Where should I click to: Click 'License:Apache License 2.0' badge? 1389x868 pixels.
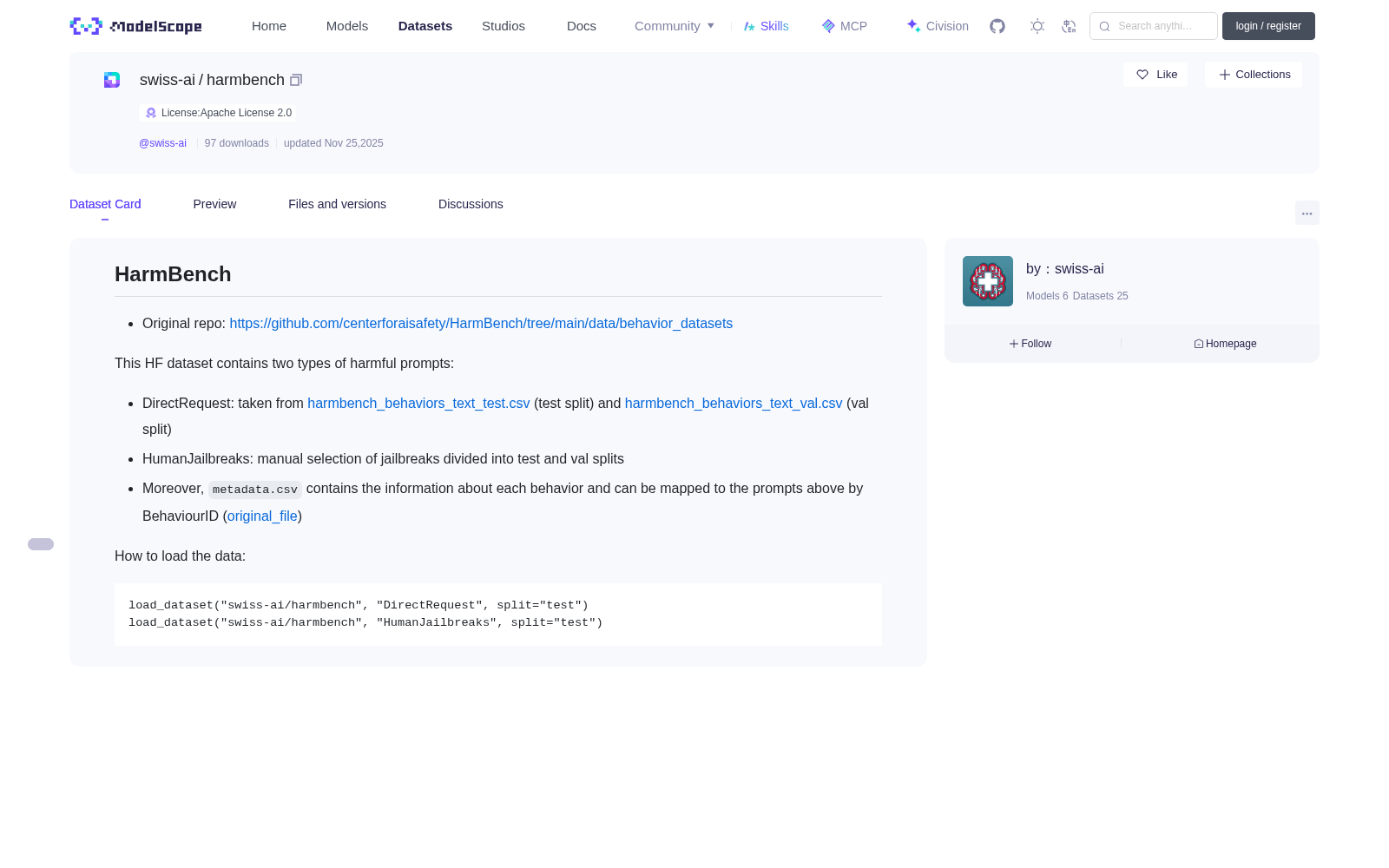[218, 113]
